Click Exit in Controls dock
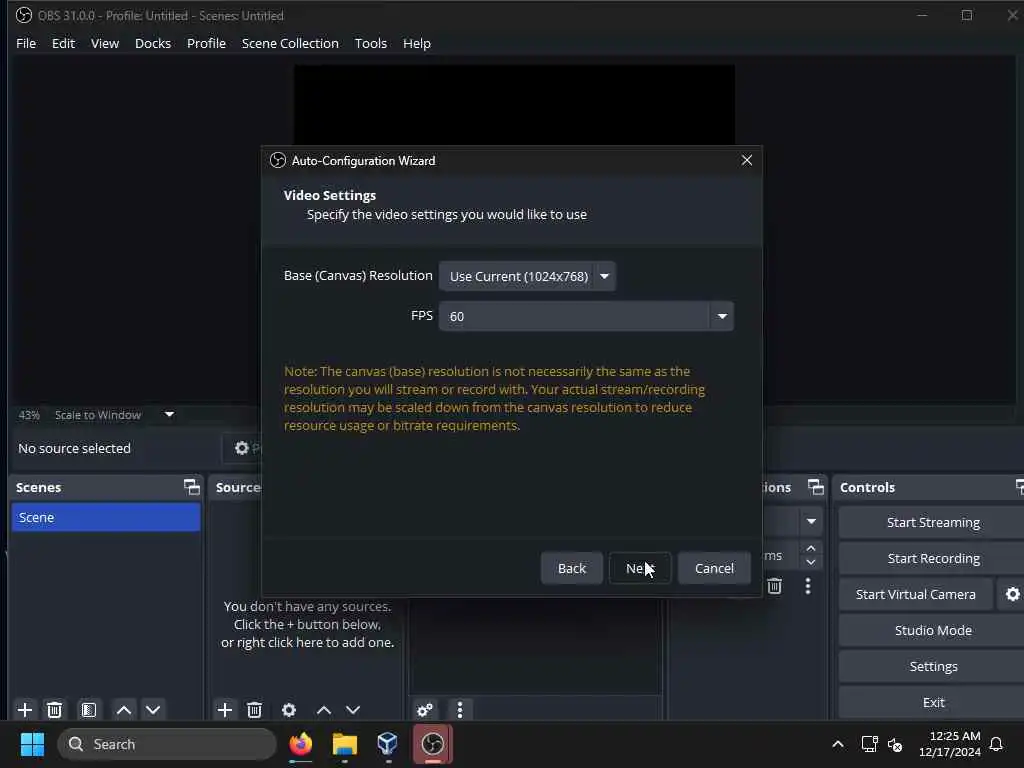Viewport: 1024px width, 768px height. pyautogui.click(x=933, y=702)
